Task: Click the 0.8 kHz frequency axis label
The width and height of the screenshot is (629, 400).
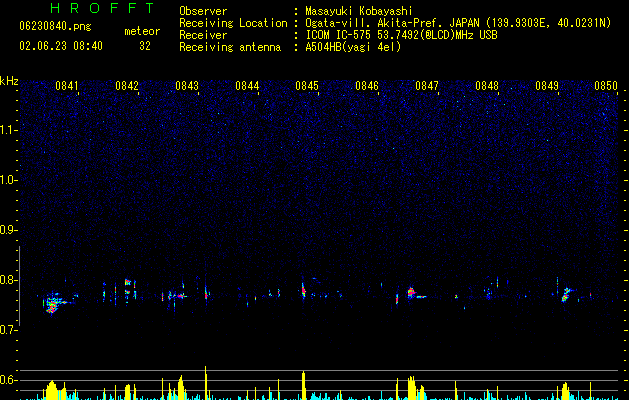Action: pos(9,280)
